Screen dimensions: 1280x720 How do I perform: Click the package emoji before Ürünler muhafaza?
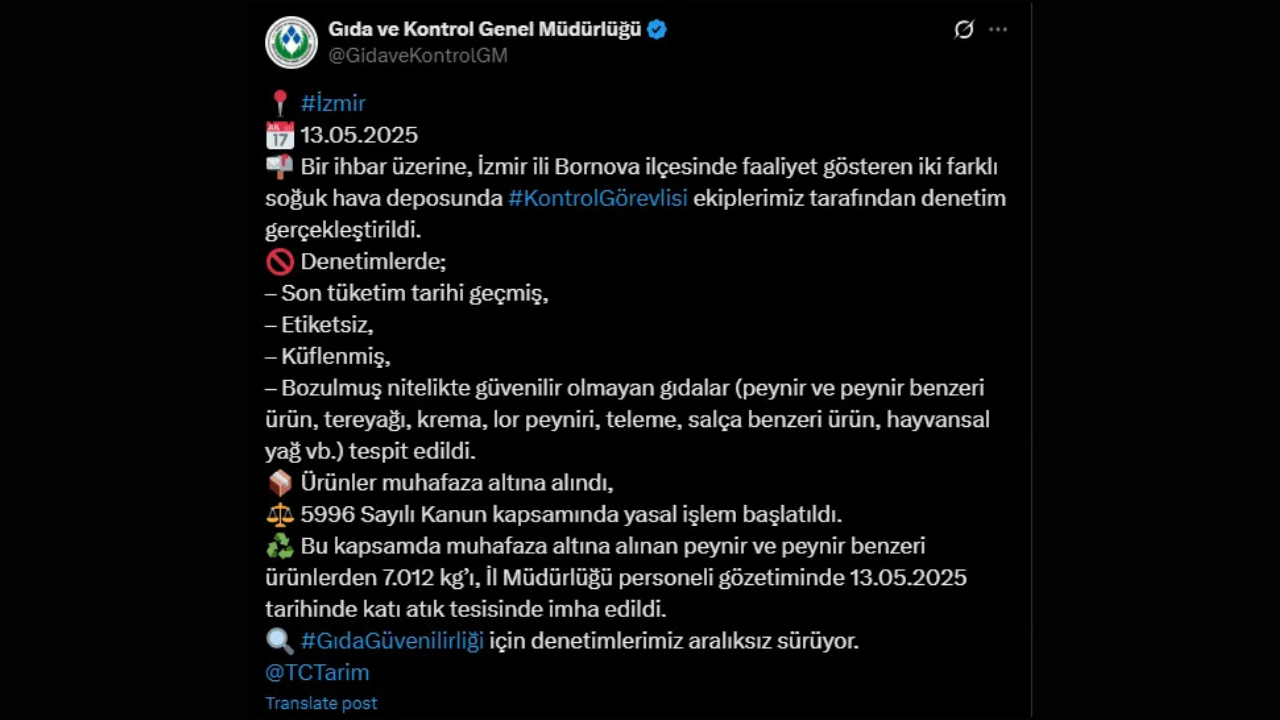[280, 482]
